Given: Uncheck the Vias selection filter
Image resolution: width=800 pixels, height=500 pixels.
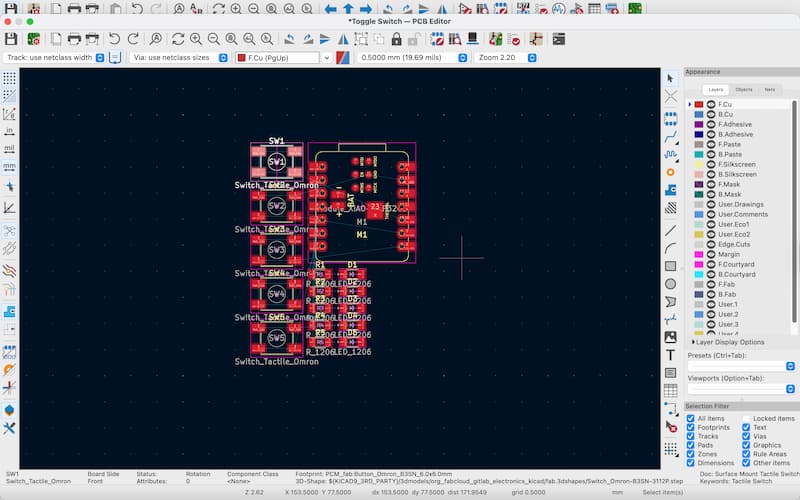Looking at the screenshot, I should pos(744,437).
